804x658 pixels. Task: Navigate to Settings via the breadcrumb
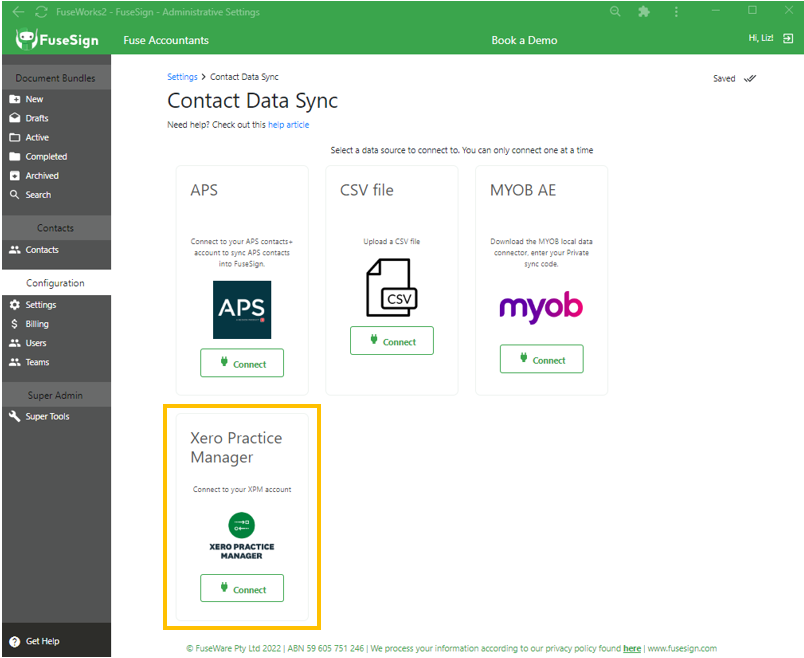coord(182,76)
